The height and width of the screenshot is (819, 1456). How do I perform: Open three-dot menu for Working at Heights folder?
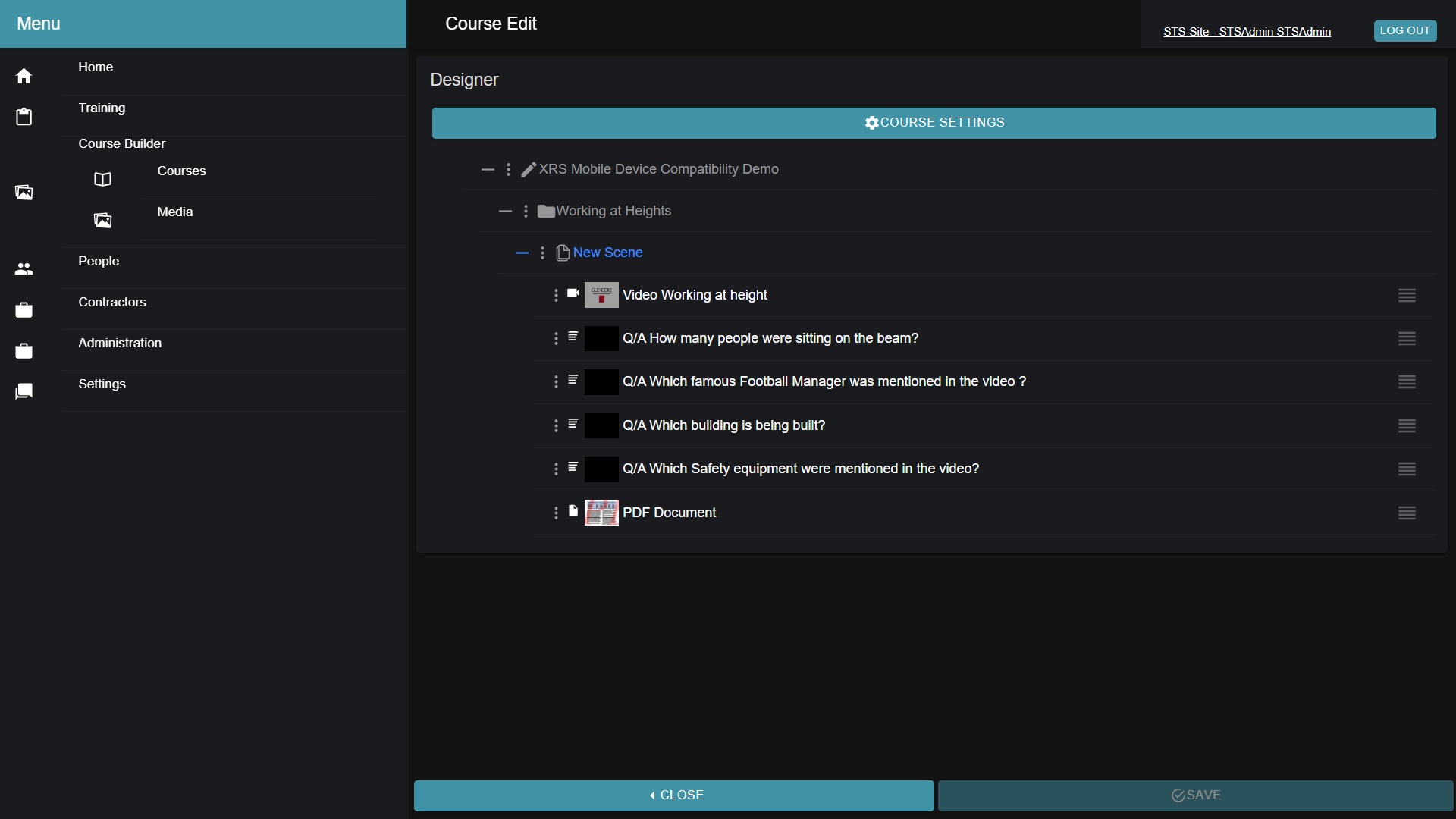click(x=526, y=212)
